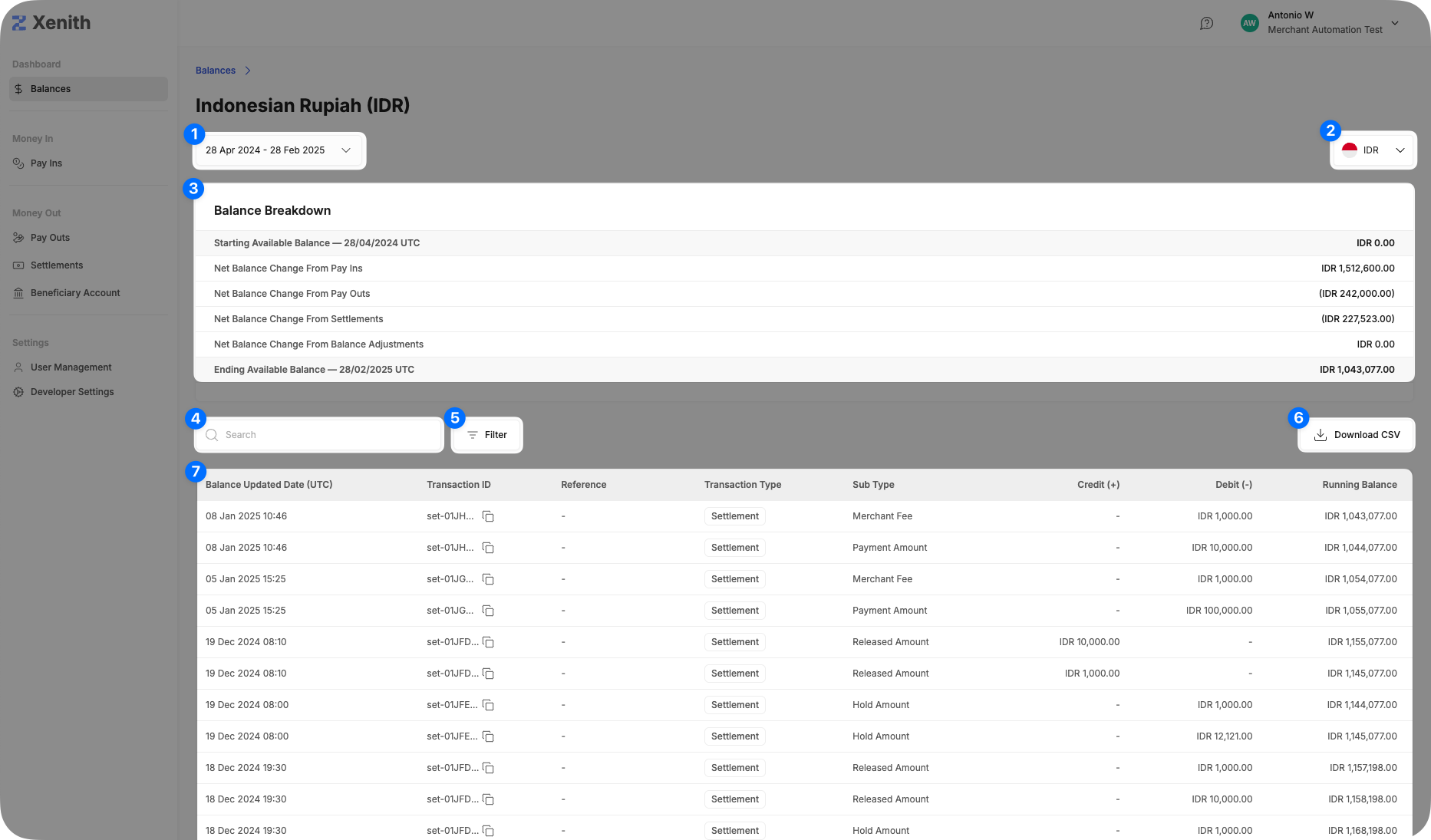Open the IDR currency selector
1431x840 pixels.
pyautogui.click(x=1373, y=150)
